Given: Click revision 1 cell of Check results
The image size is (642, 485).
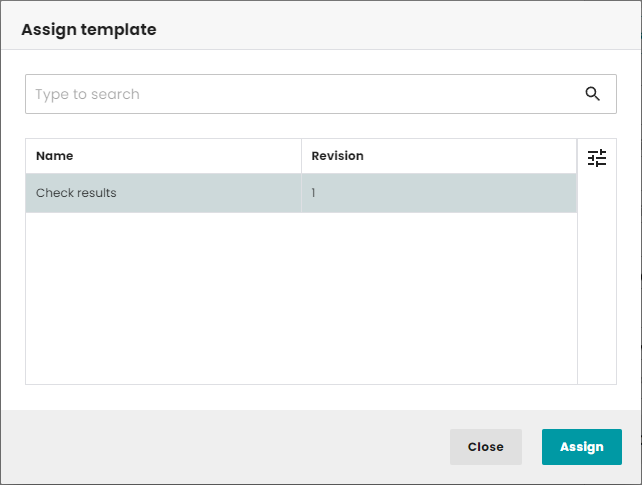Looking at the screenshot, I should click(314, 193).
